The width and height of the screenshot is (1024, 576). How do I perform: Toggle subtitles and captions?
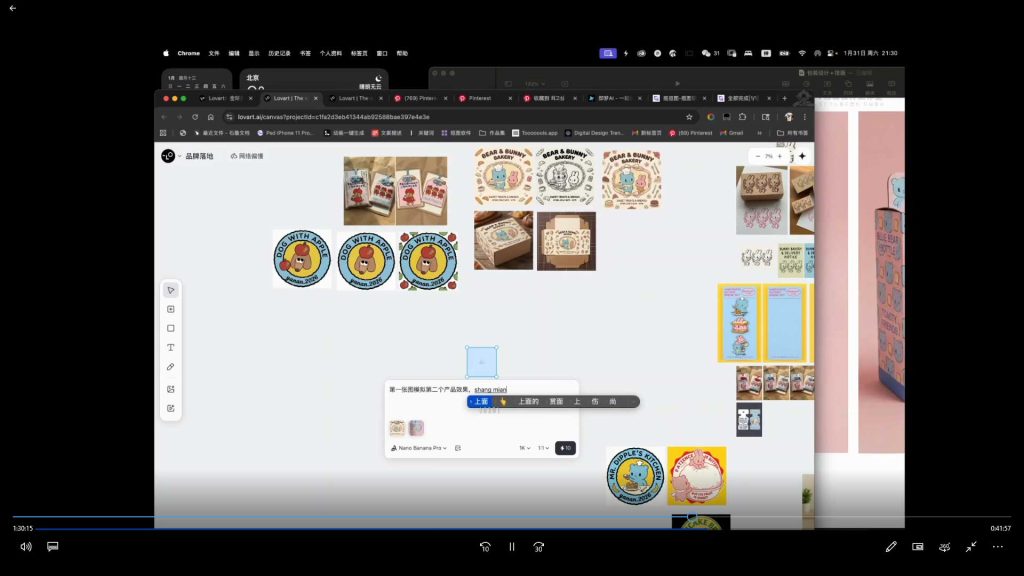(53, 547)
